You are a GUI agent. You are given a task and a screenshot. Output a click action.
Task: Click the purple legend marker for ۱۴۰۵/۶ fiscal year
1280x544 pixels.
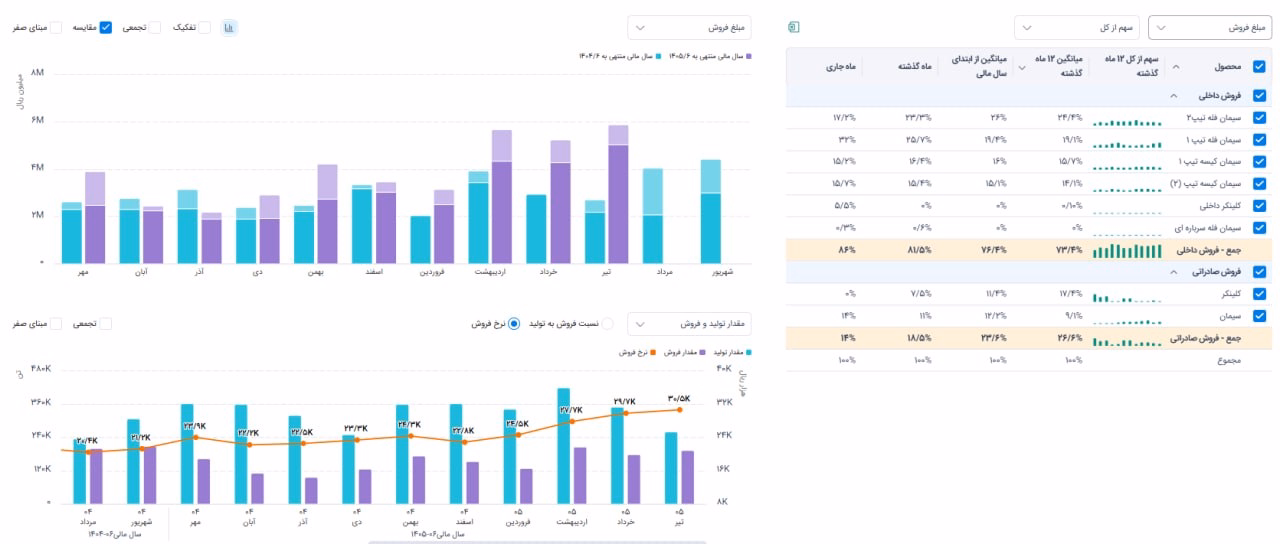coord(748,57)
